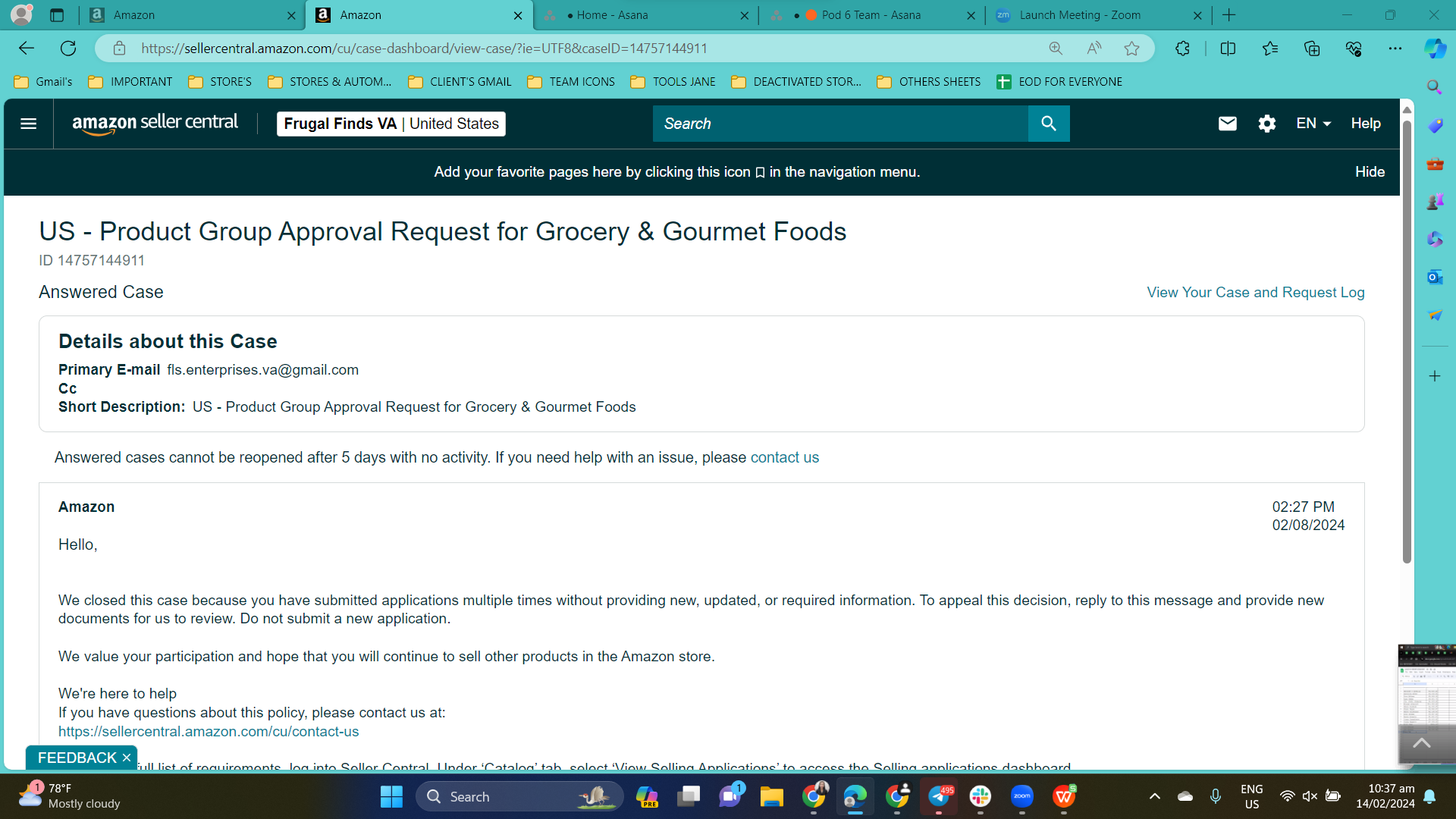Open the Favorites list icon
1456x819 pixels.
pos(1270,49)
